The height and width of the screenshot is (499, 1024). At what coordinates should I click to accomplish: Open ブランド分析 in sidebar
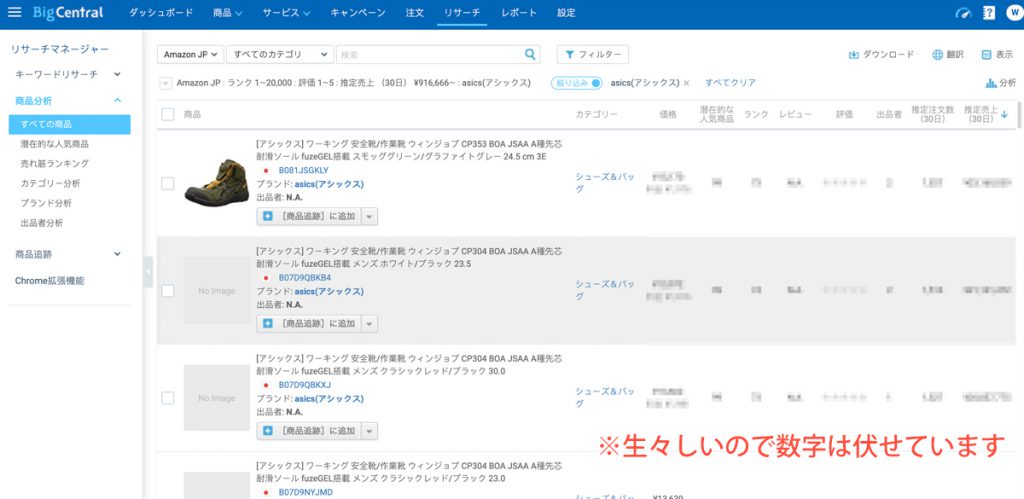click(46, 203)
